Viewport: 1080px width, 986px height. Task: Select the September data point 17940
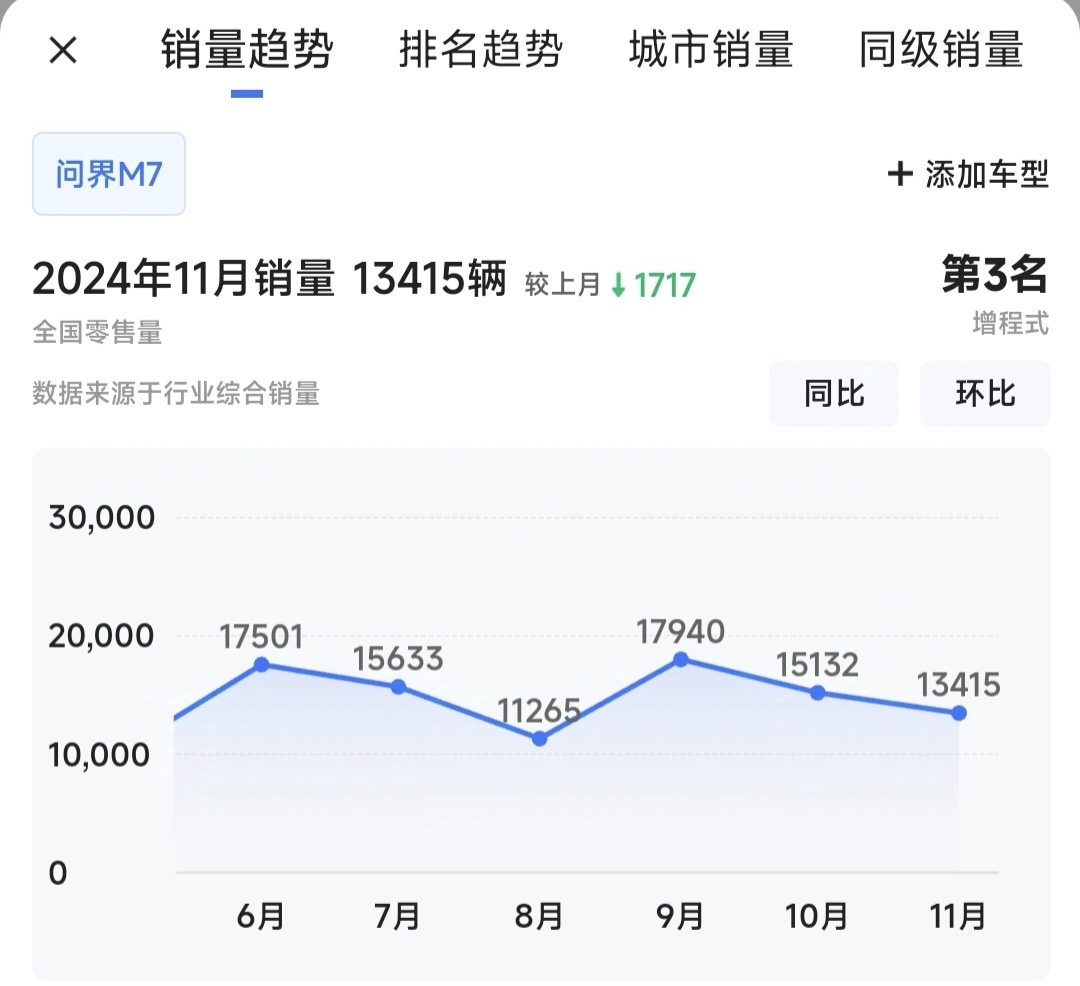tap(681, 660)
